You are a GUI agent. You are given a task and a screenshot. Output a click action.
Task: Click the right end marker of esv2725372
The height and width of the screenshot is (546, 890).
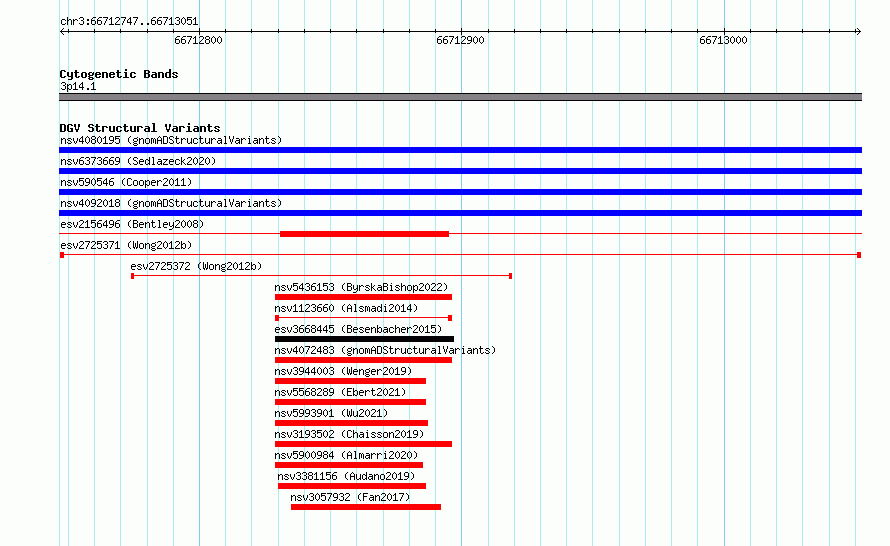tap(510, 276)
